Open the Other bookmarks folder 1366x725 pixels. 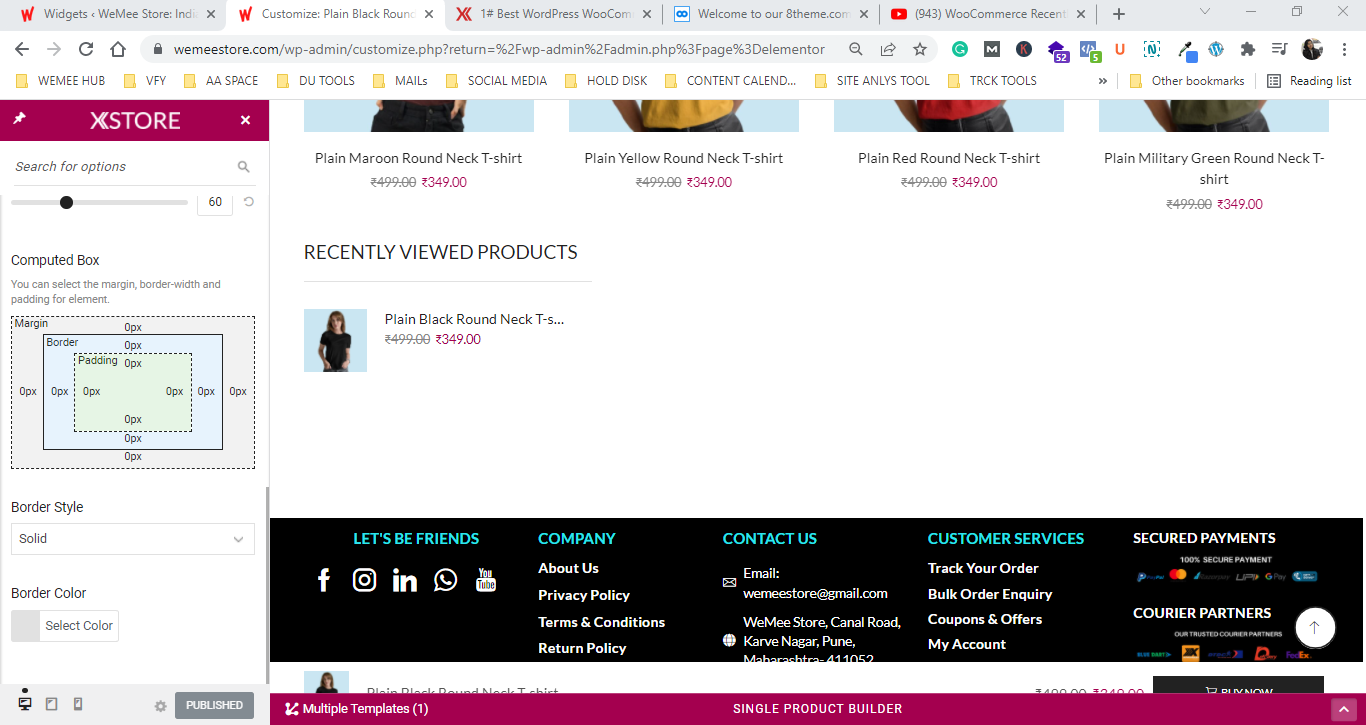click(x=1186, y=81)
